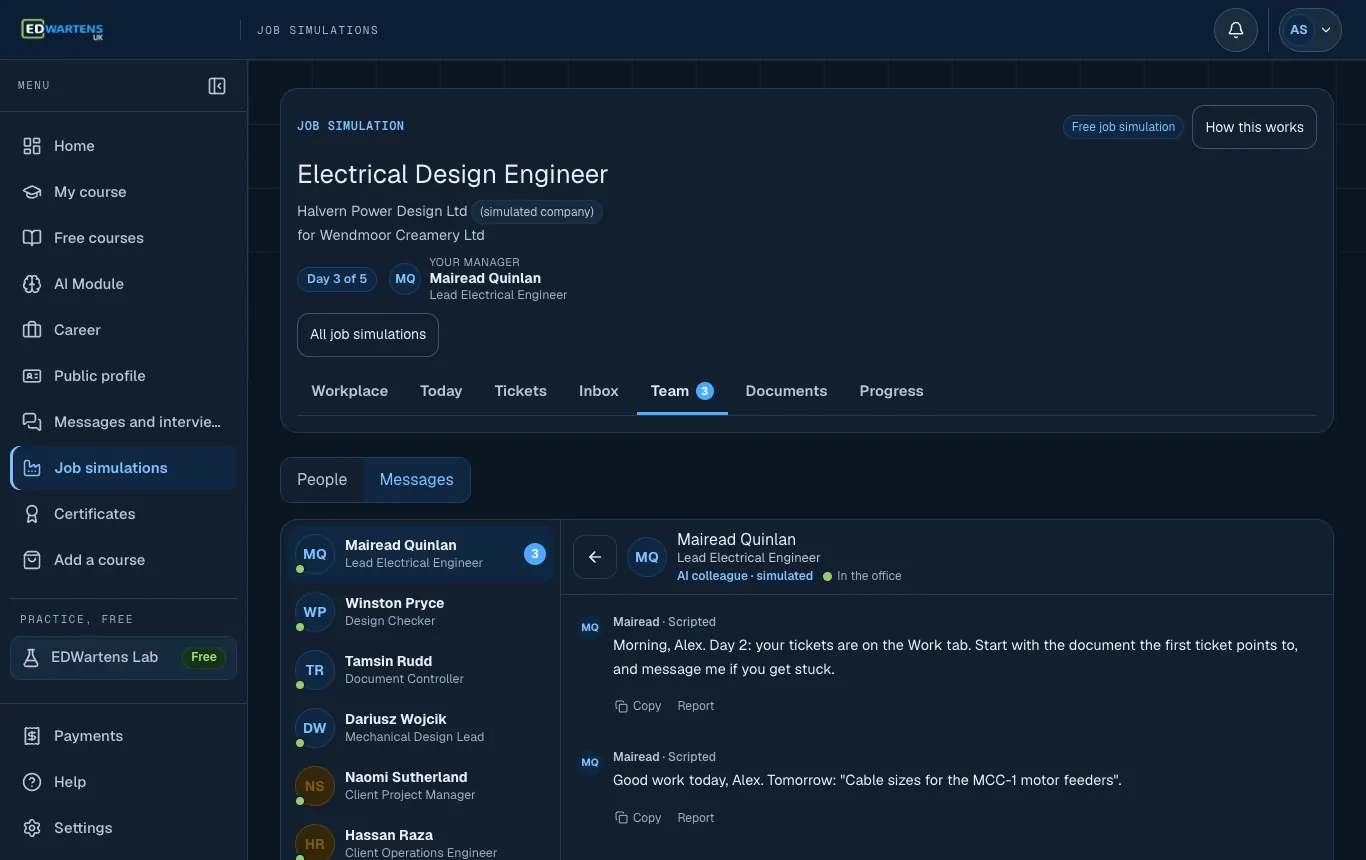Click the Settings gear icon
This screenshot has height=860, width=1366.
pos(32,828)
